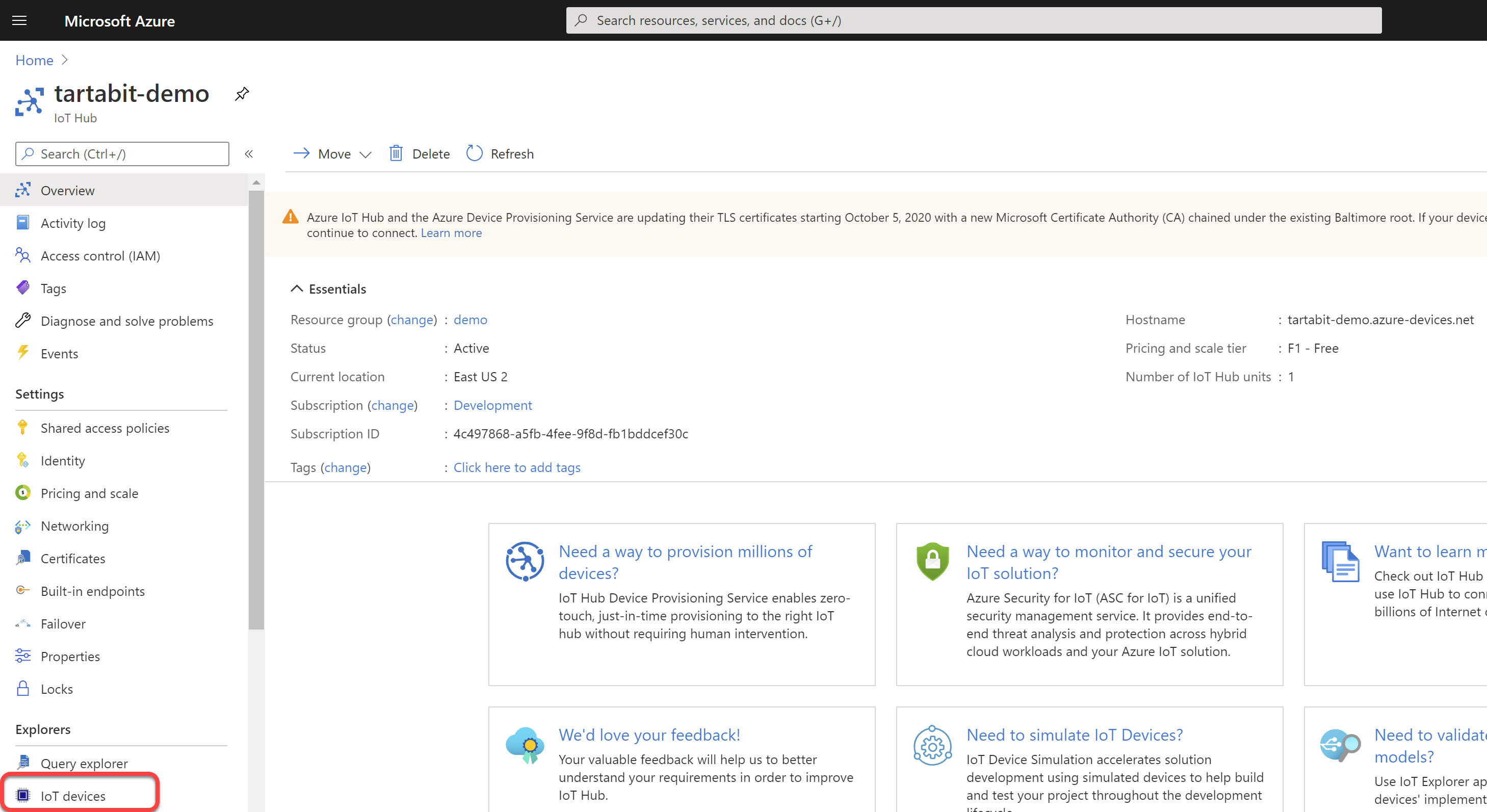Click the Properties sliders icon
Image resolution: width=1487 pixels, height=812 pixels.
click(x=22, y=656)
